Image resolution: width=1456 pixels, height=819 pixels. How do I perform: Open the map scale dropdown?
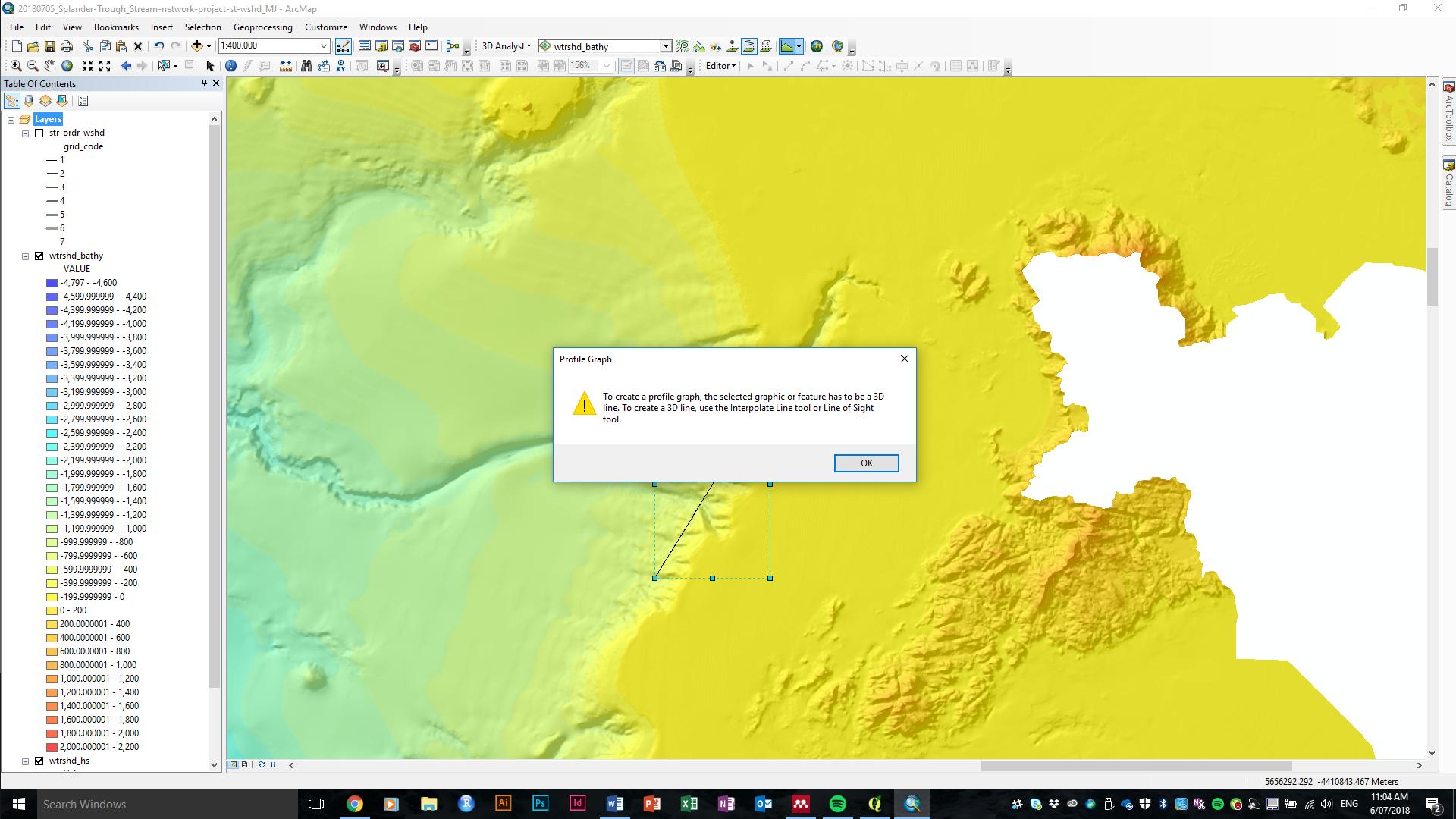323,46
